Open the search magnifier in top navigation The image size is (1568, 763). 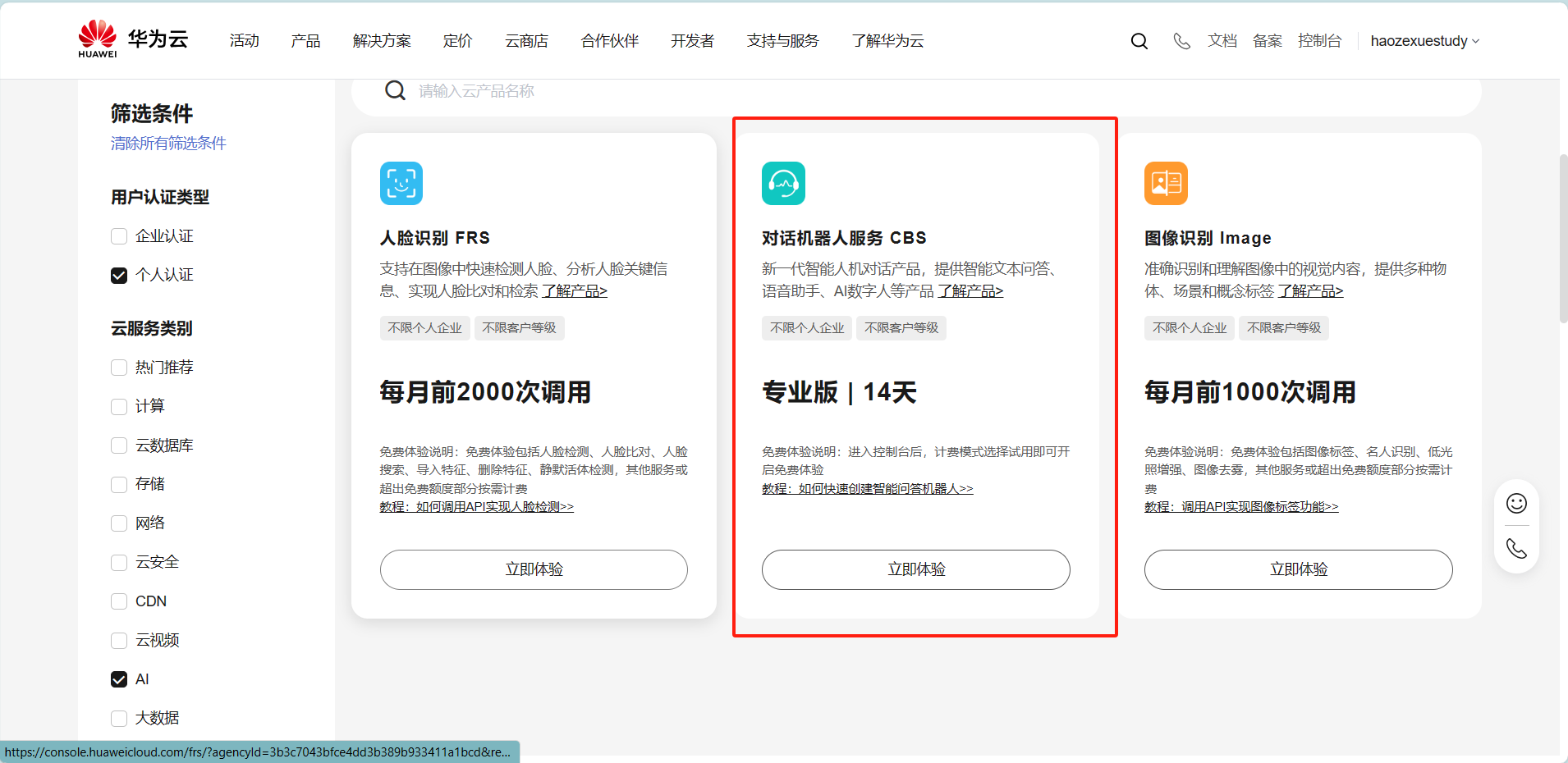tap(1139, 41)
